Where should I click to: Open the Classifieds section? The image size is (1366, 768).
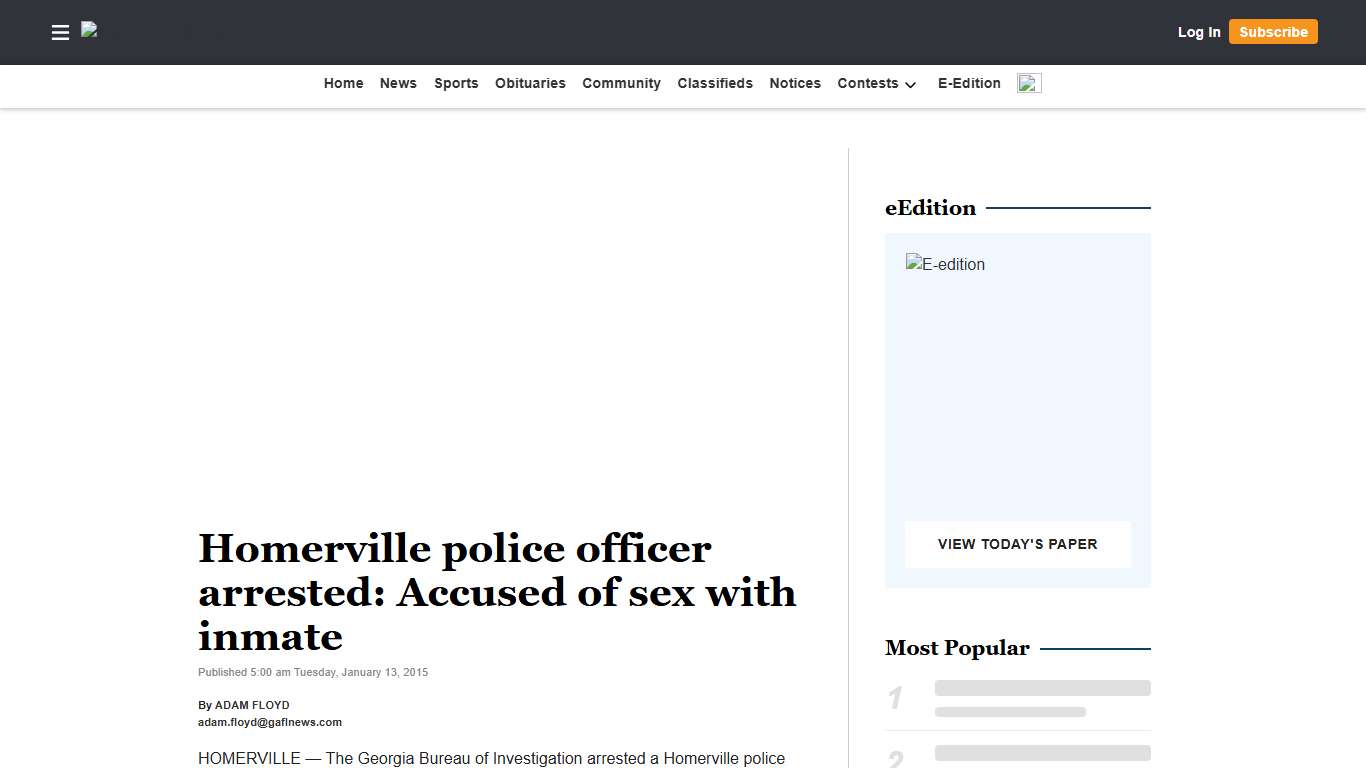click(x=715, y=84)
